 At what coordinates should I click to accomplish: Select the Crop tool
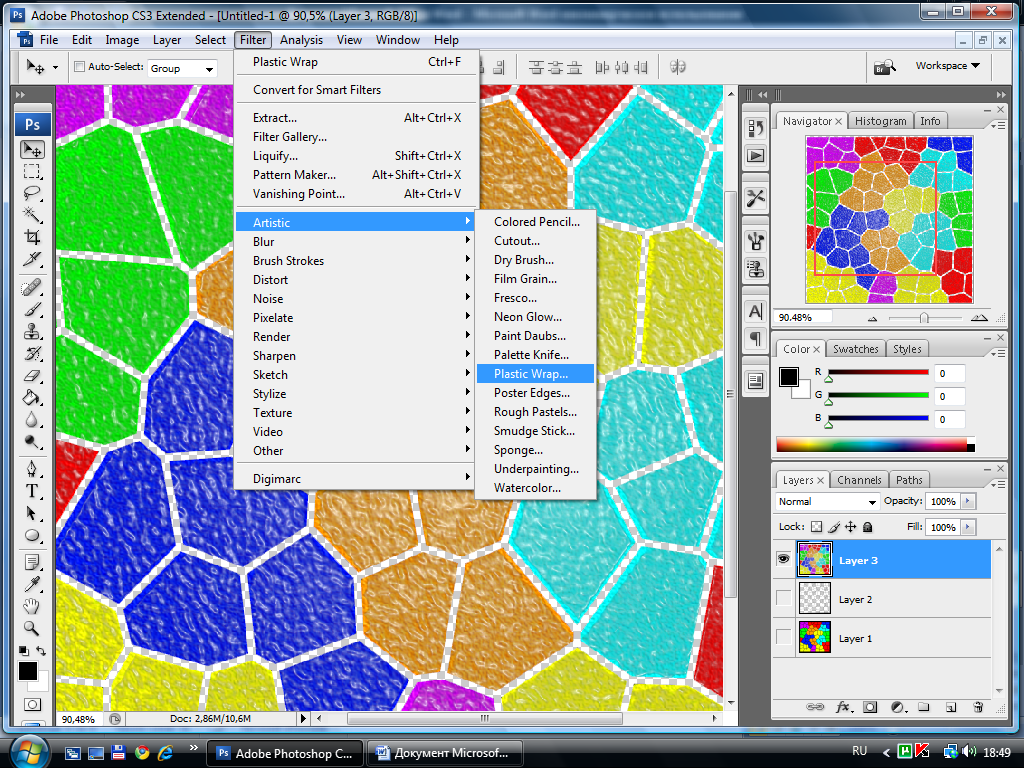click(32, 236)
